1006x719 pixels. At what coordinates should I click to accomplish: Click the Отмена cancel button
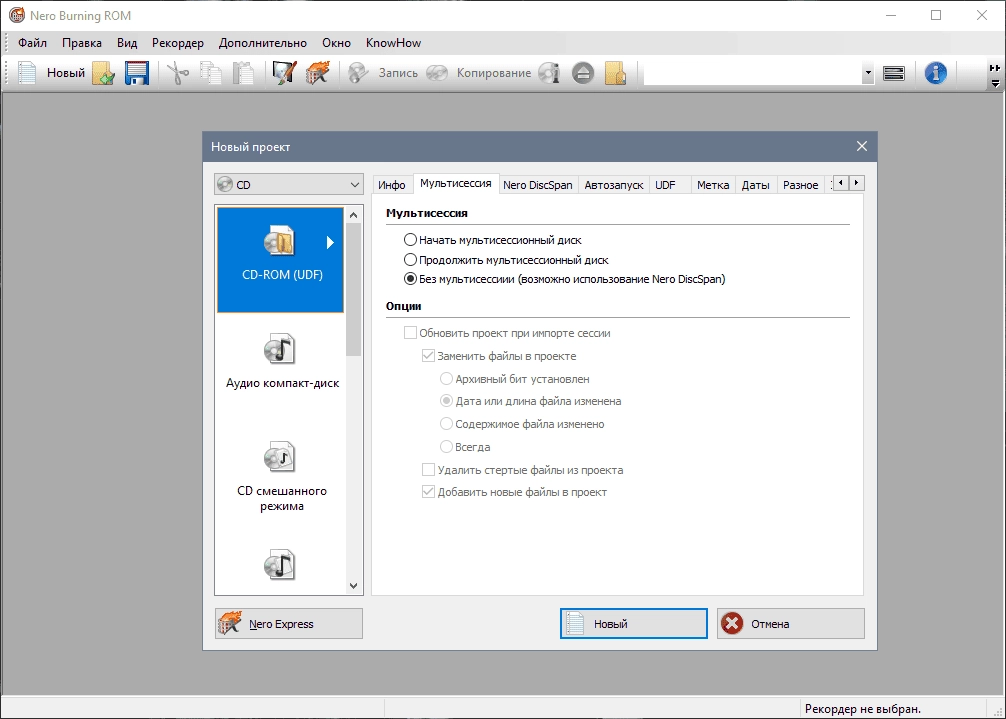(790, 623)
